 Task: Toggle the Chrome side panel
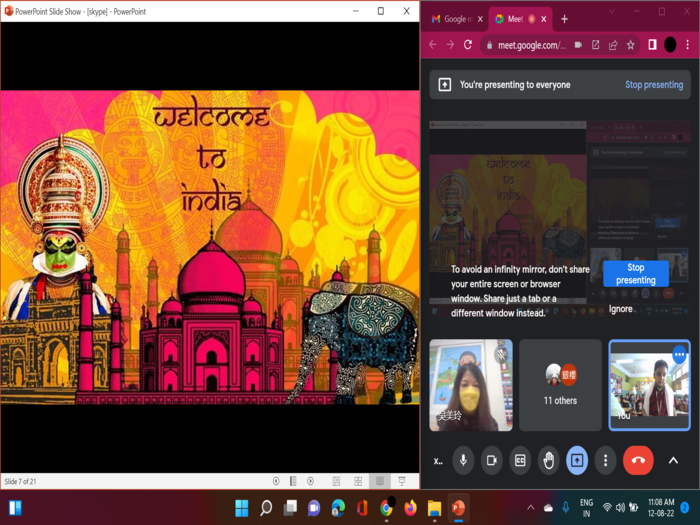pyautogui.click(x=652, y=45)
